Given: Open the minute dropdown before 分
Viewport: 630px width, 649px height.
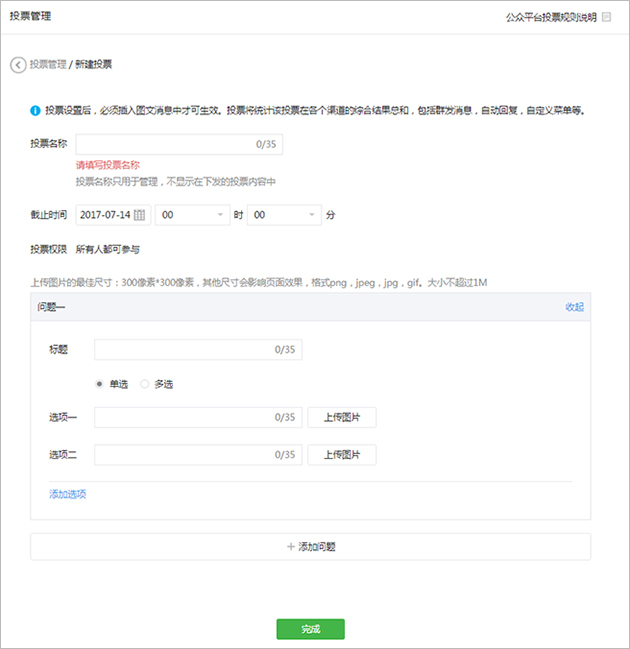Looking at the screenshot, I should point(284,215).
